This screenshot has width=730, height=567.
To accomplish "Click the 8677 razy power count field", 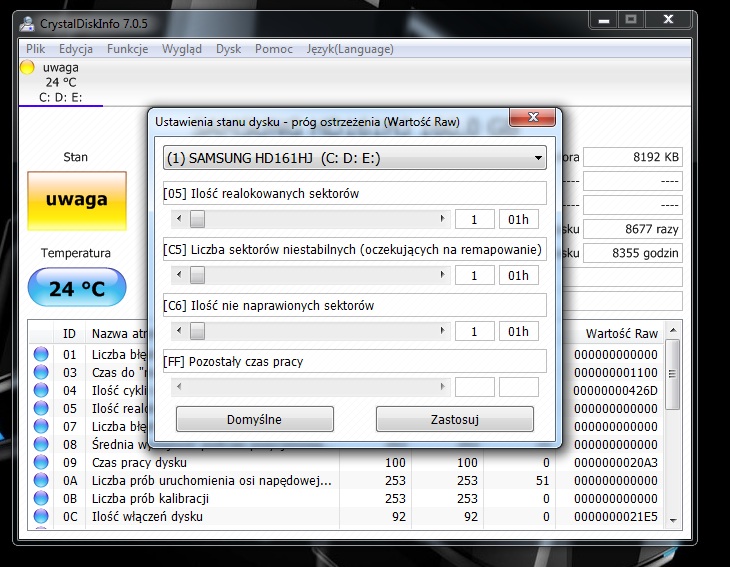I will [633, 229].
